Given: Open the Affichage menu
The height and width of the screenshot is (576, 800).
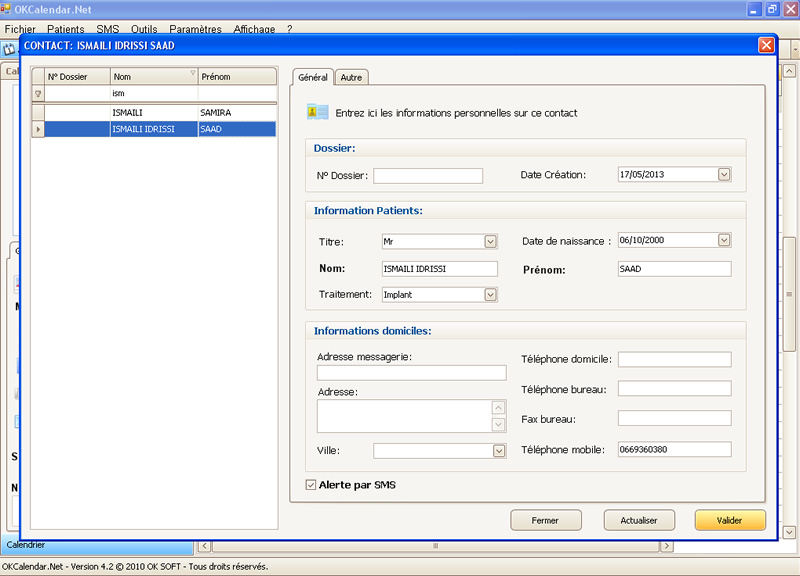Looking at the screenshot, I should (254, 29).
